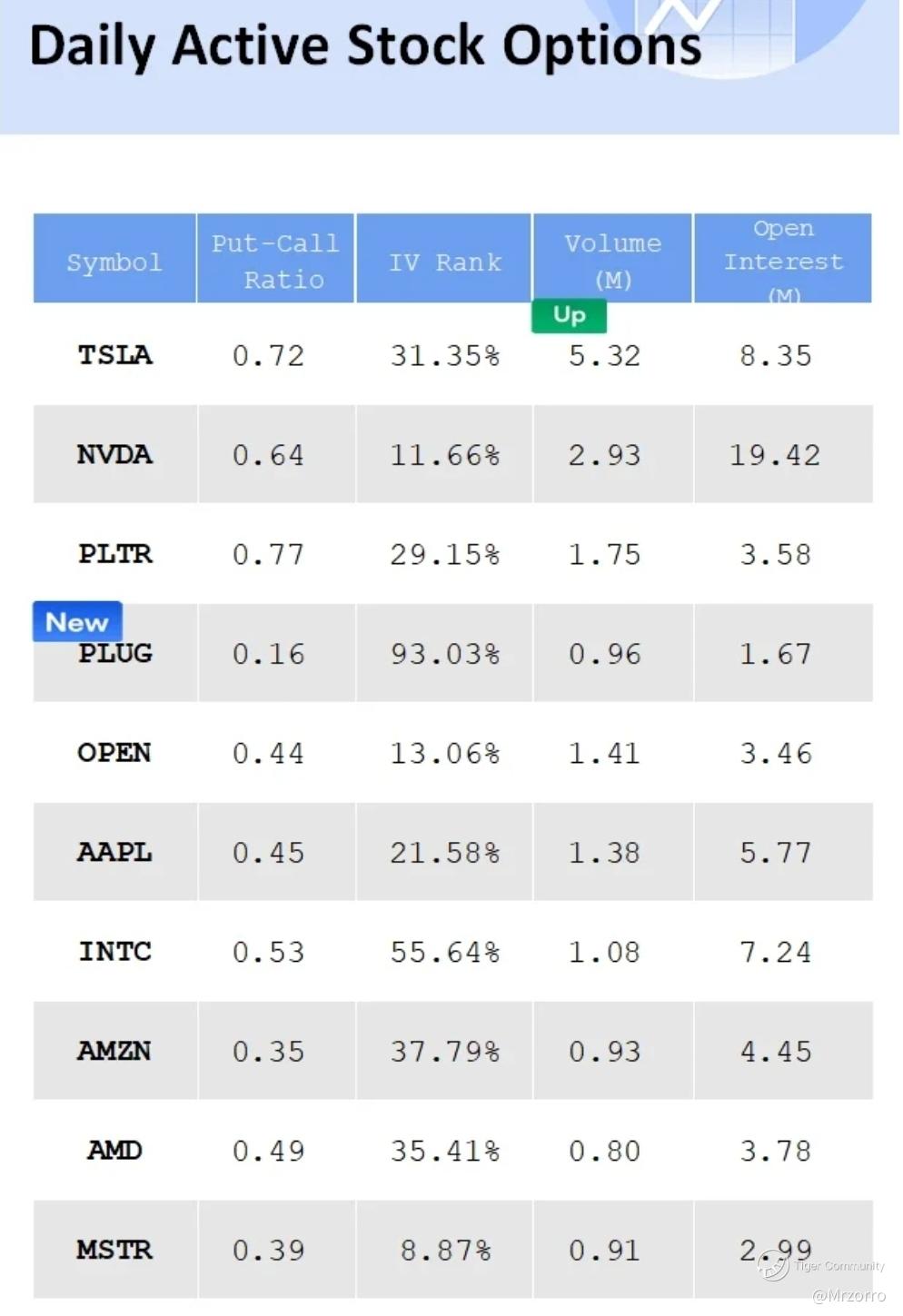The height and width of the screenshot is (1316, 903).
Task: Click the Open Interest column header
Action: [783, 261]
